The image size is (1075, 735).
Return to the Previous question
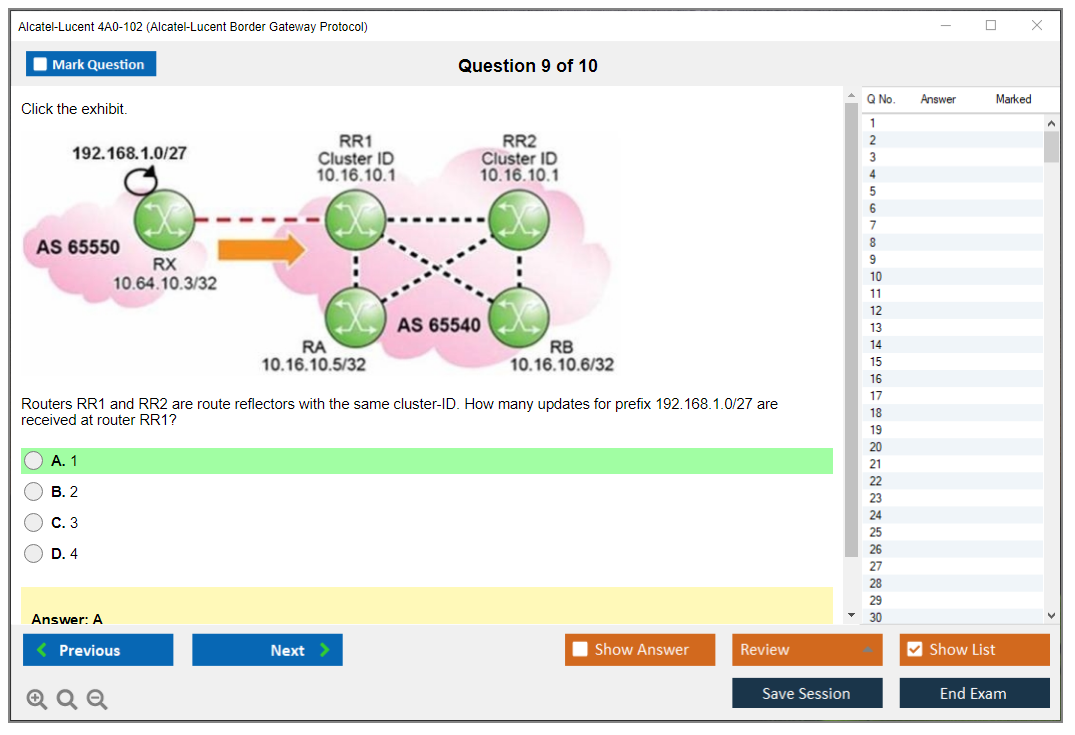(98, 650)
